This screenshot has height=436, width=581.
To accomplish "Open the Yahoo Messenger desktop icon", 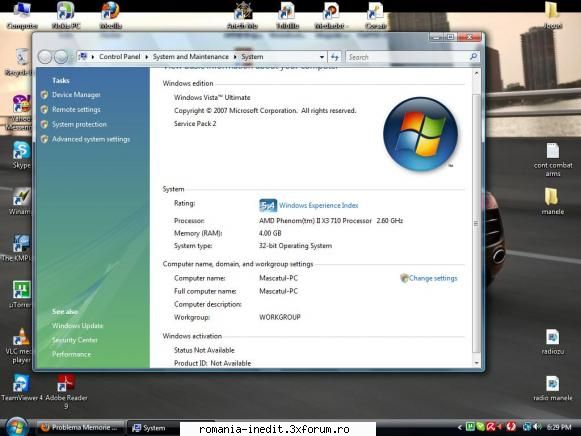I will pyautogui.click(x=20, y=113).
